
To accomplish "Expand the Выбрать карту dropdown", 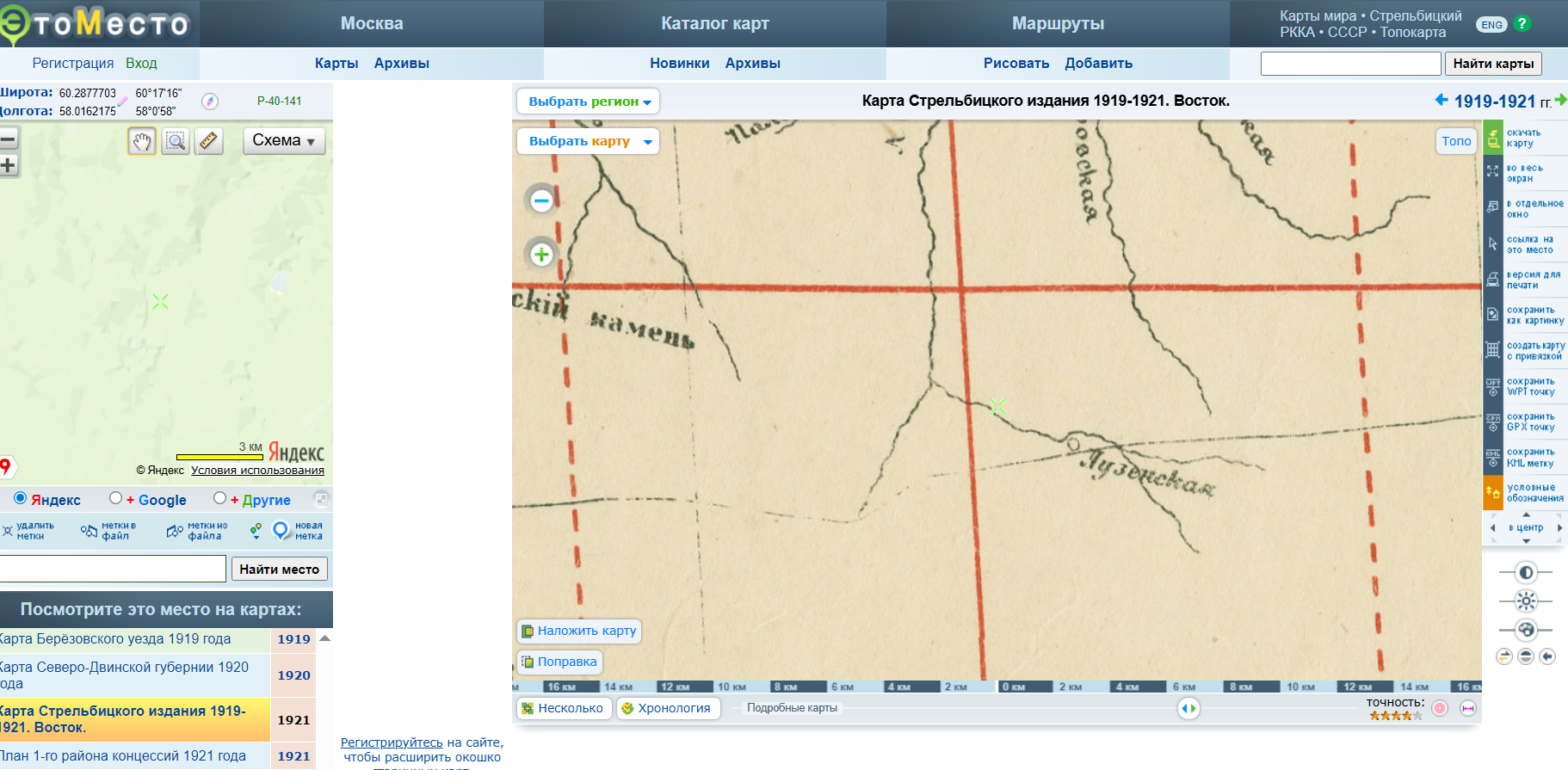I will [589, 141].
